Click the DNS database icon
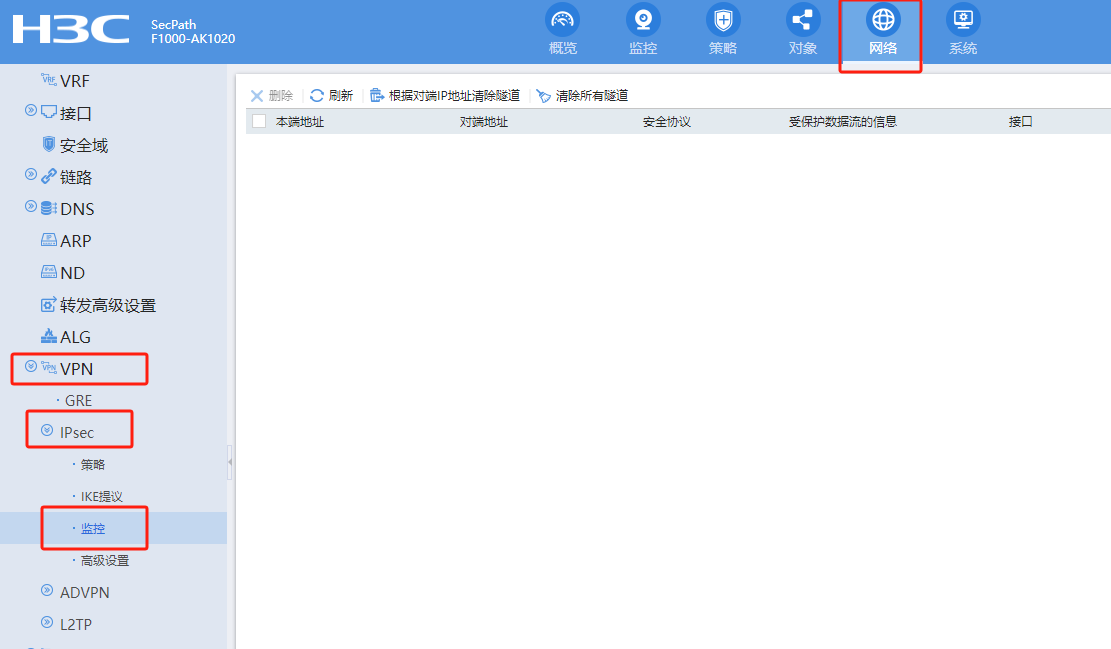Screen dimensions: 1111x649 coord(49,208)
